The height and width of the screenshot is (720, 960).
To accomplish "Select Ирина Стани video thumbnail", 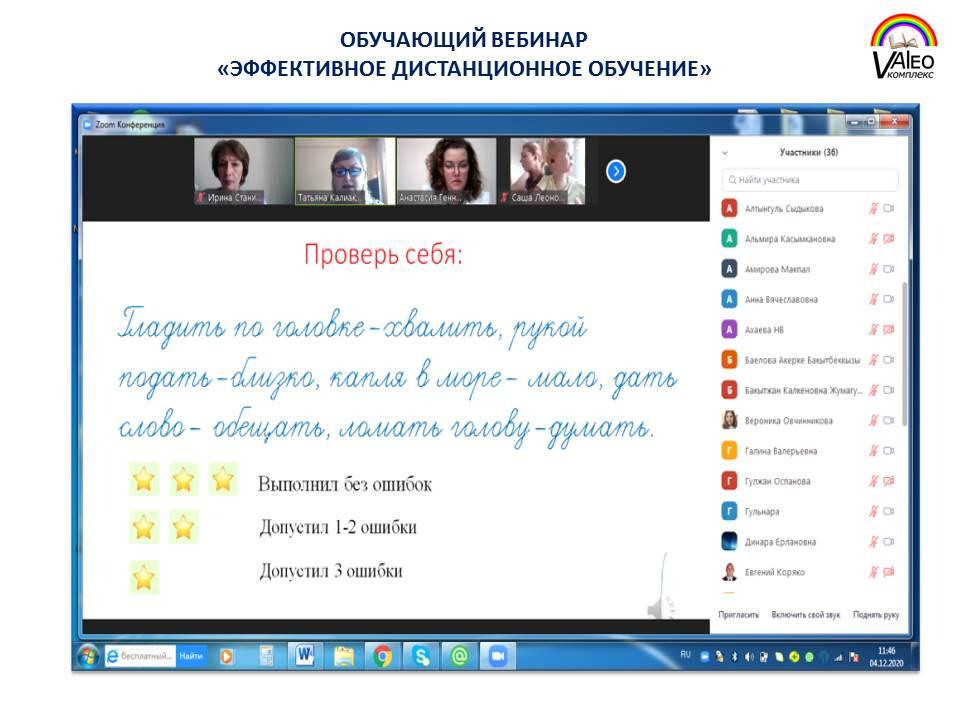I will tap(244, 171).
